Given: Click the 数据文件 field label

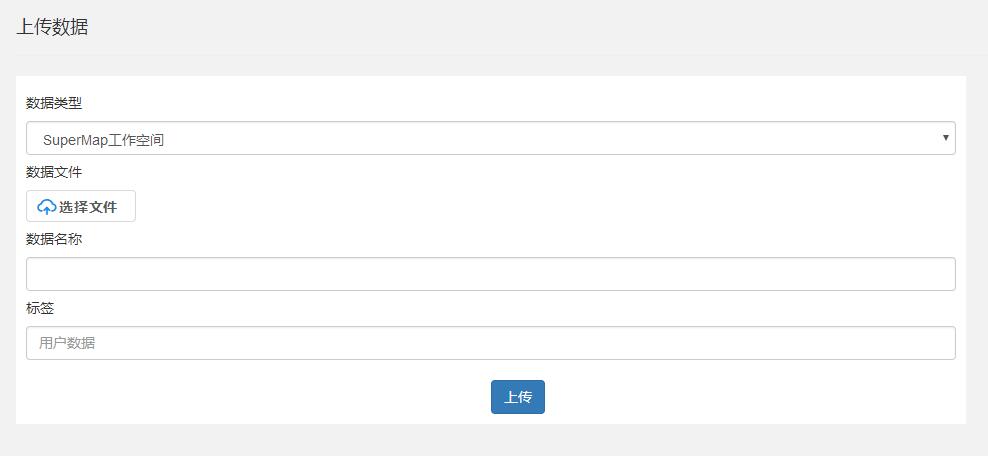Looking at the screenshot, I should tap(54, 172).
